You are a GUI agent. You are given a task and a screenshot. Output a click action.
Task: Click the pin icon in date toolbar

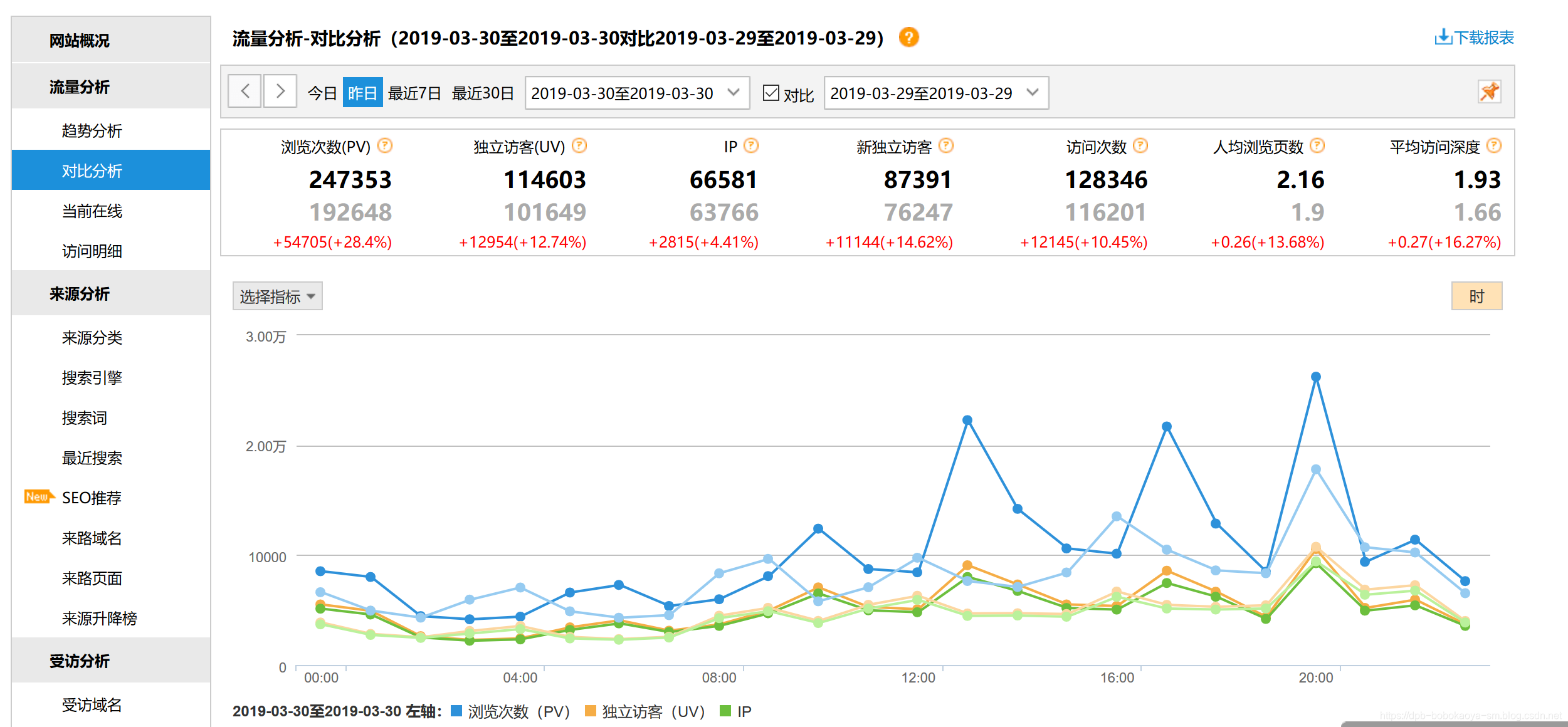coord(1489,92)
